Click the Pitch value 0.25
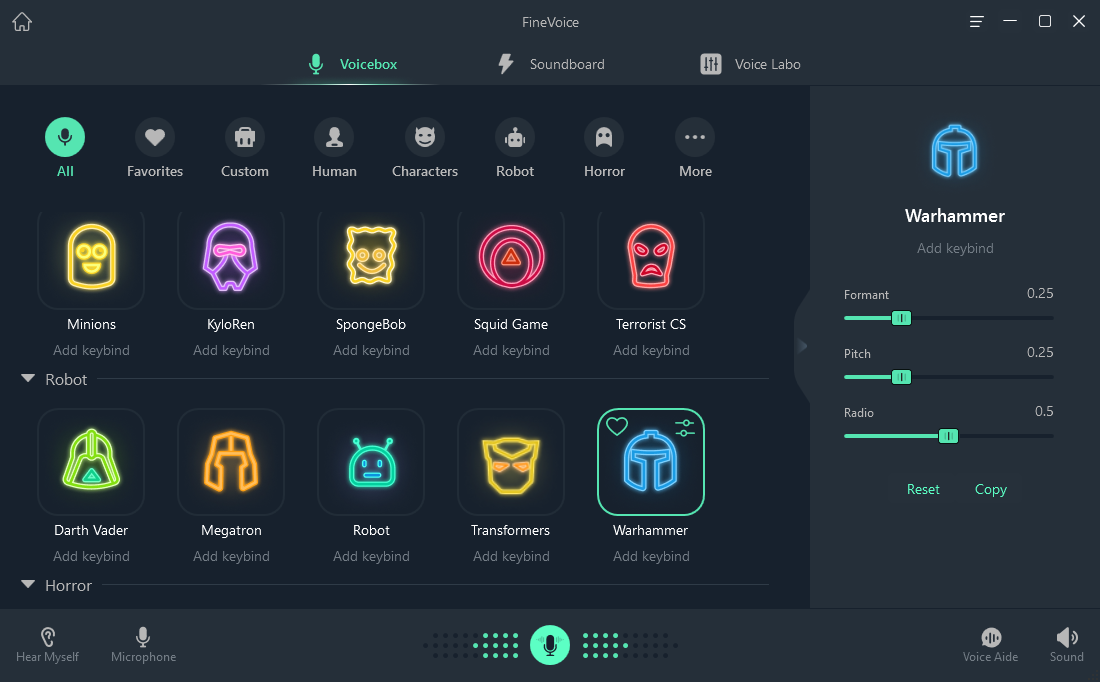Viewport: 1100px width, 682px height. point(1040,352)
